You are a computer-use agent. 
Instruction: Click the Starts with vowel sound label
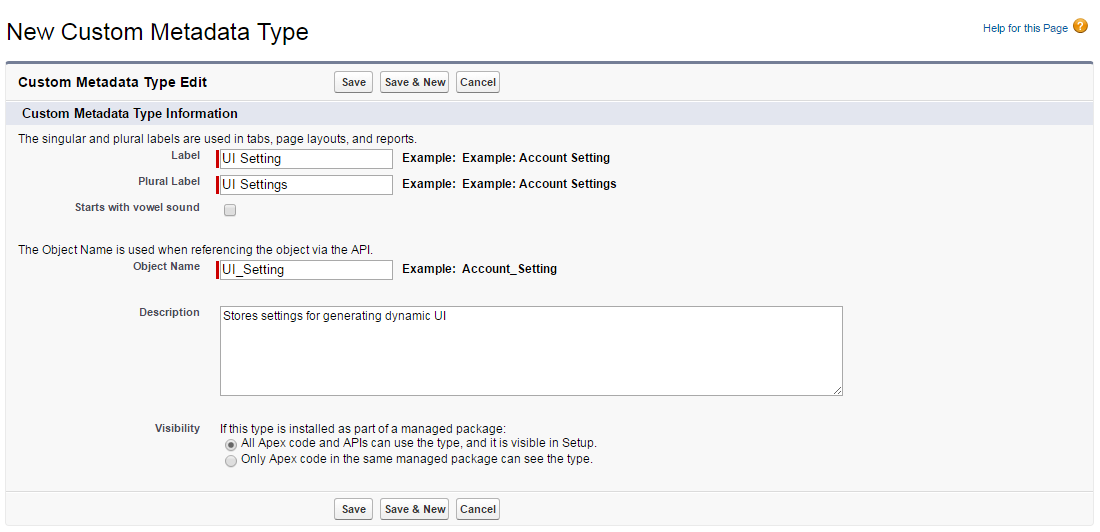tap(137, 208)
